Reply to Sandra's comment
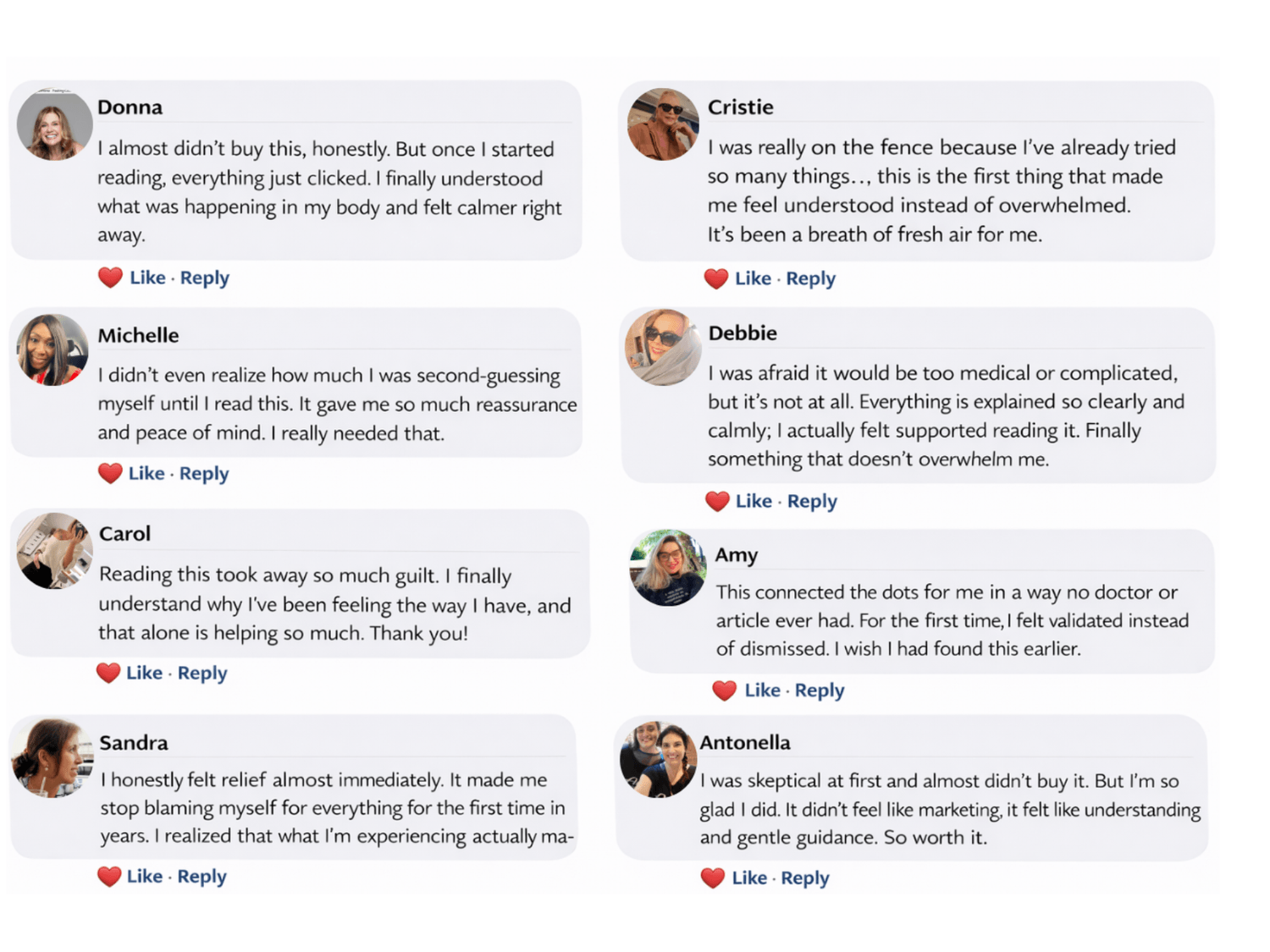This screenshot has width=1270, height=952. [x=202, y=877]
